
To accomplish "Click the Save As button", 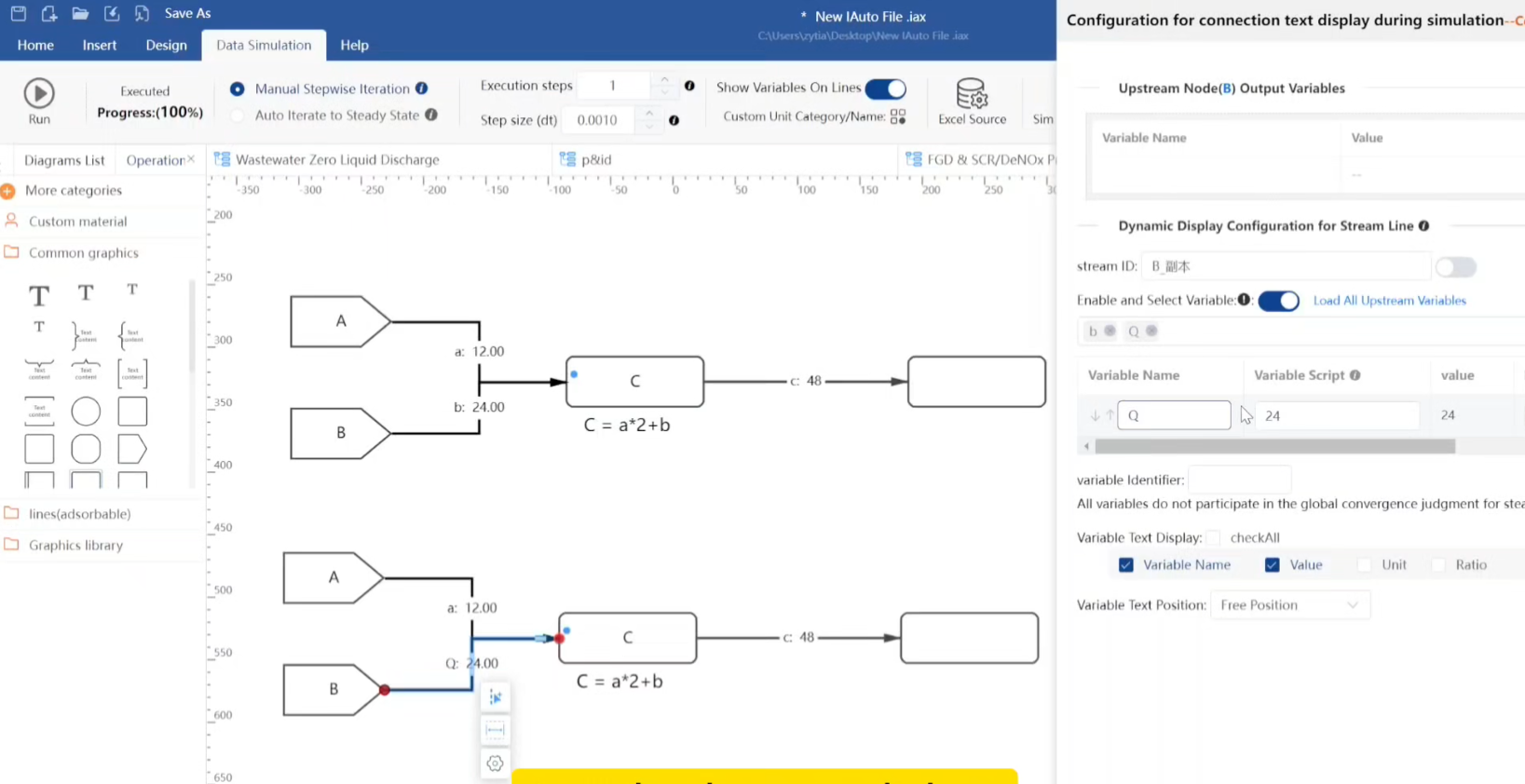I will [187, 13].
